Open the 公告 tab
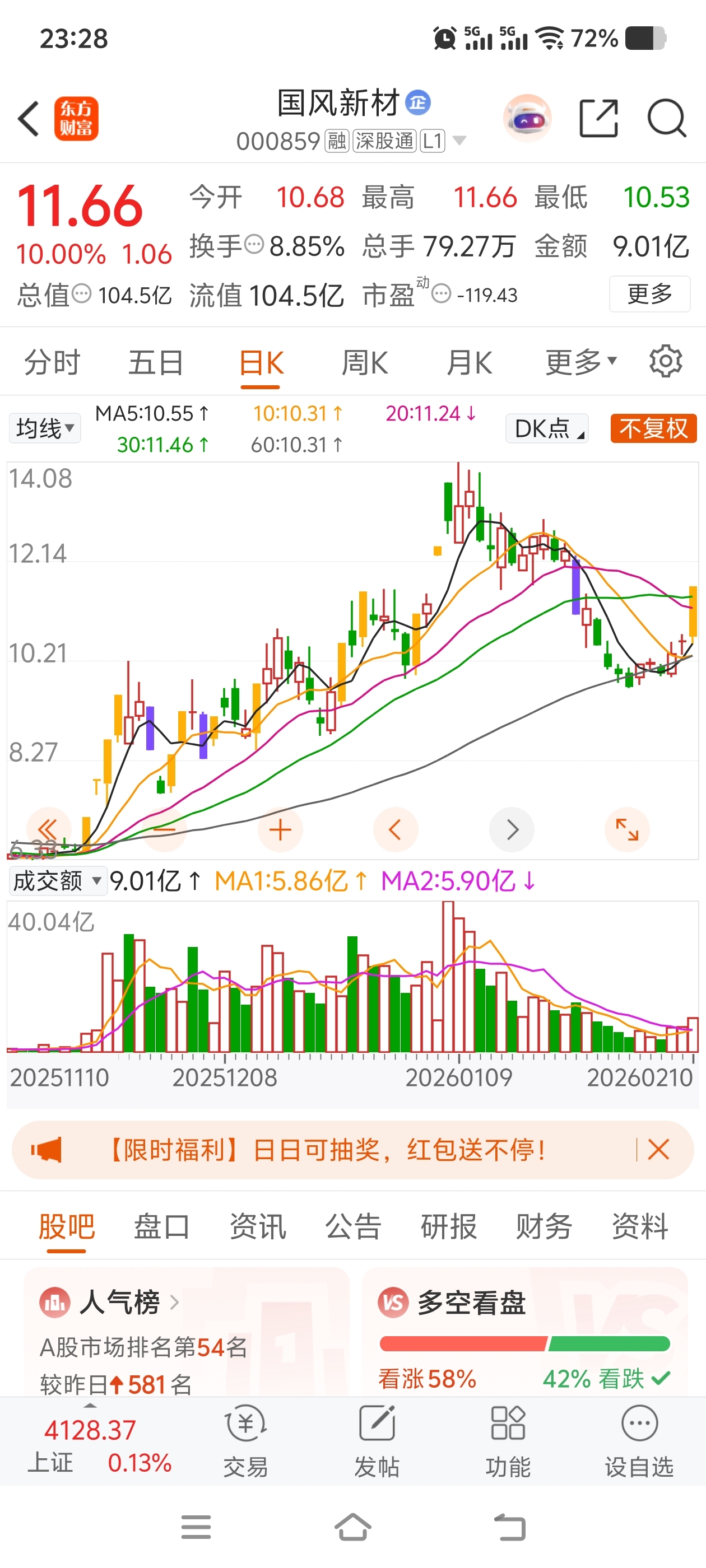This screenshot has height=1568, width=706. 354,1226
